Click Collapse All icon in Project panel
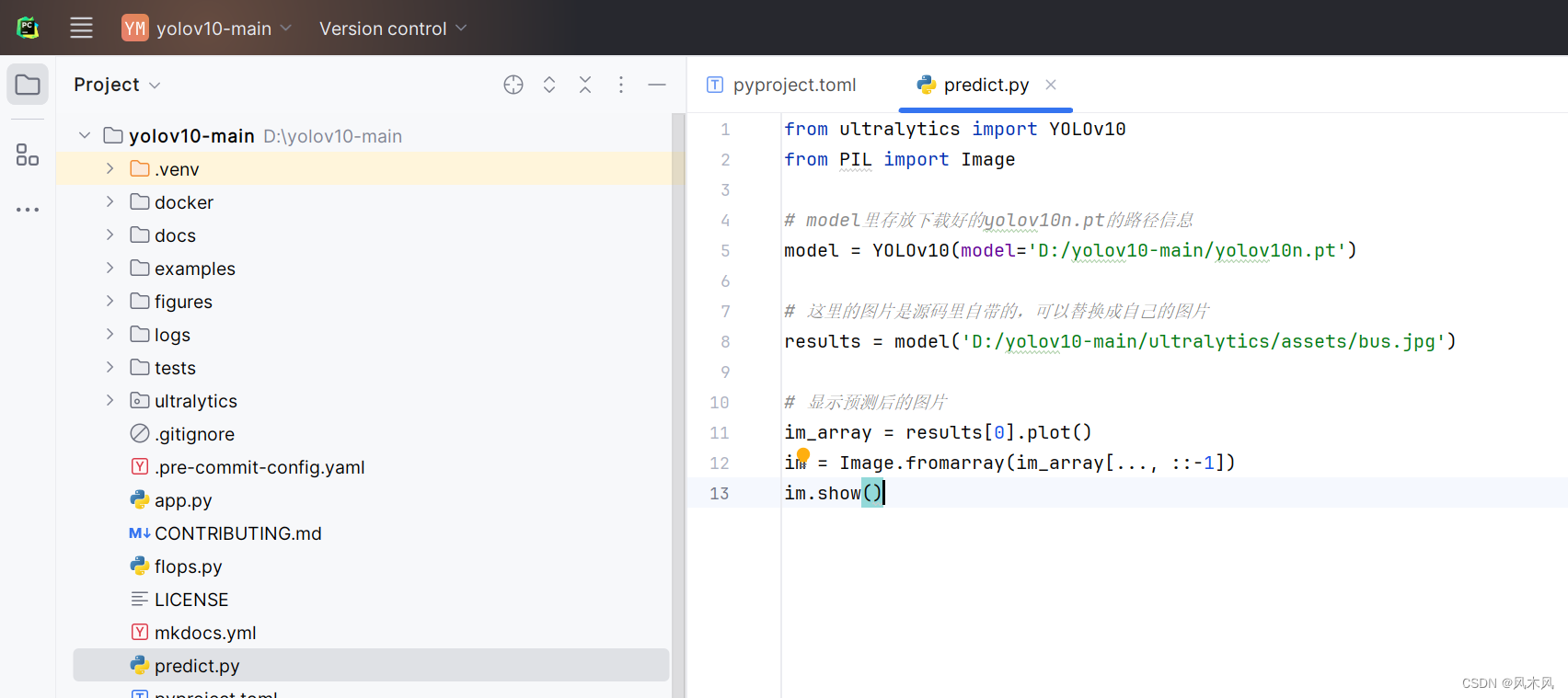 click(x=585, y=85)
